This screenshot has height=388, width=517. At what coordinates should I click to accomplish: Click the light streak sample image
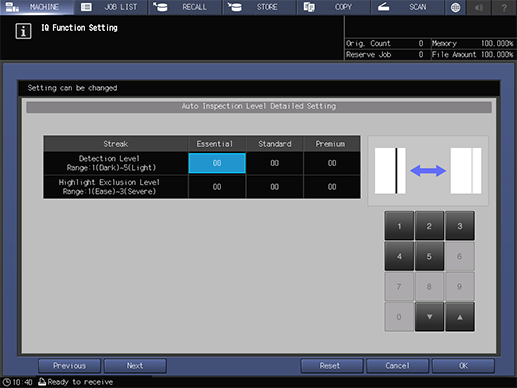pyautogui.click(x=466, y=171)
